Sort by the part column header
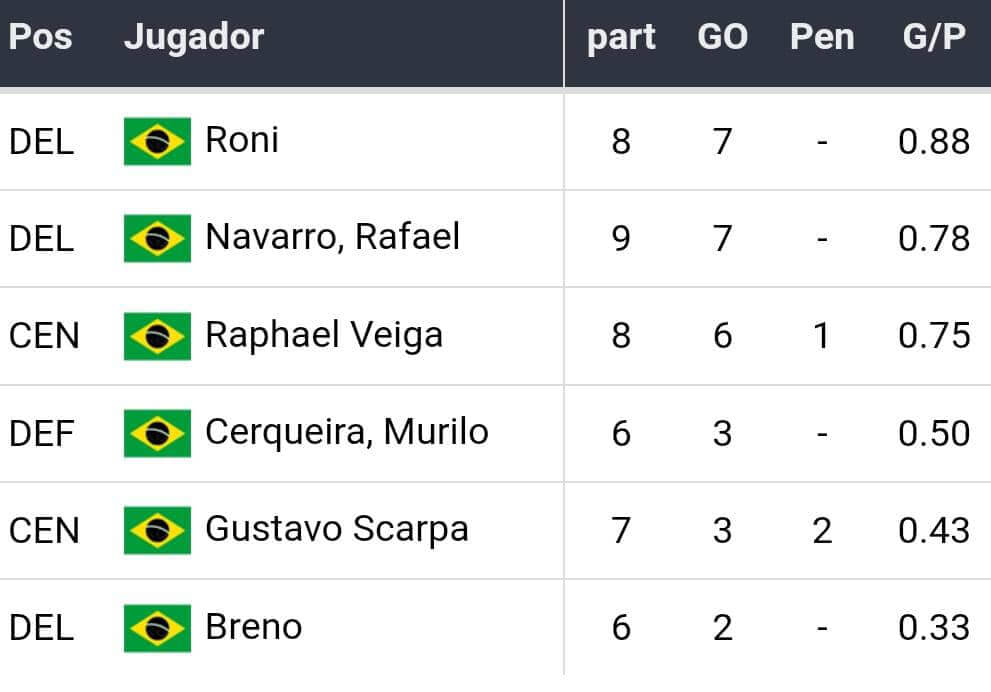 click(621, 38)
